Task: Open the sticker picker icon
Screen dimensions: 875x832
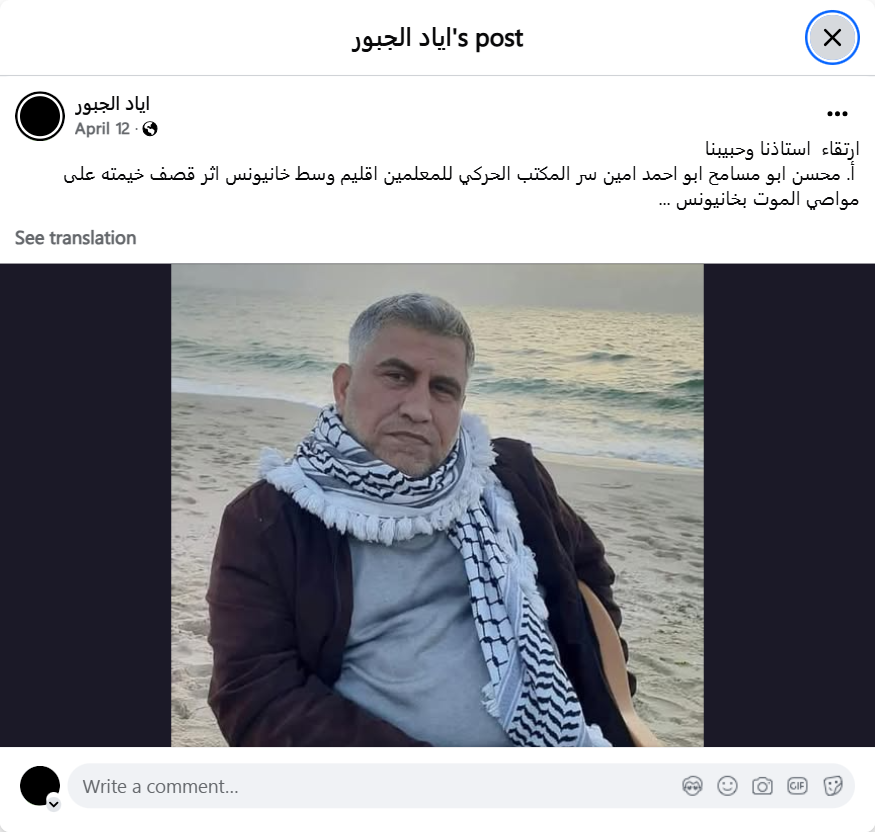Action: 832,786
